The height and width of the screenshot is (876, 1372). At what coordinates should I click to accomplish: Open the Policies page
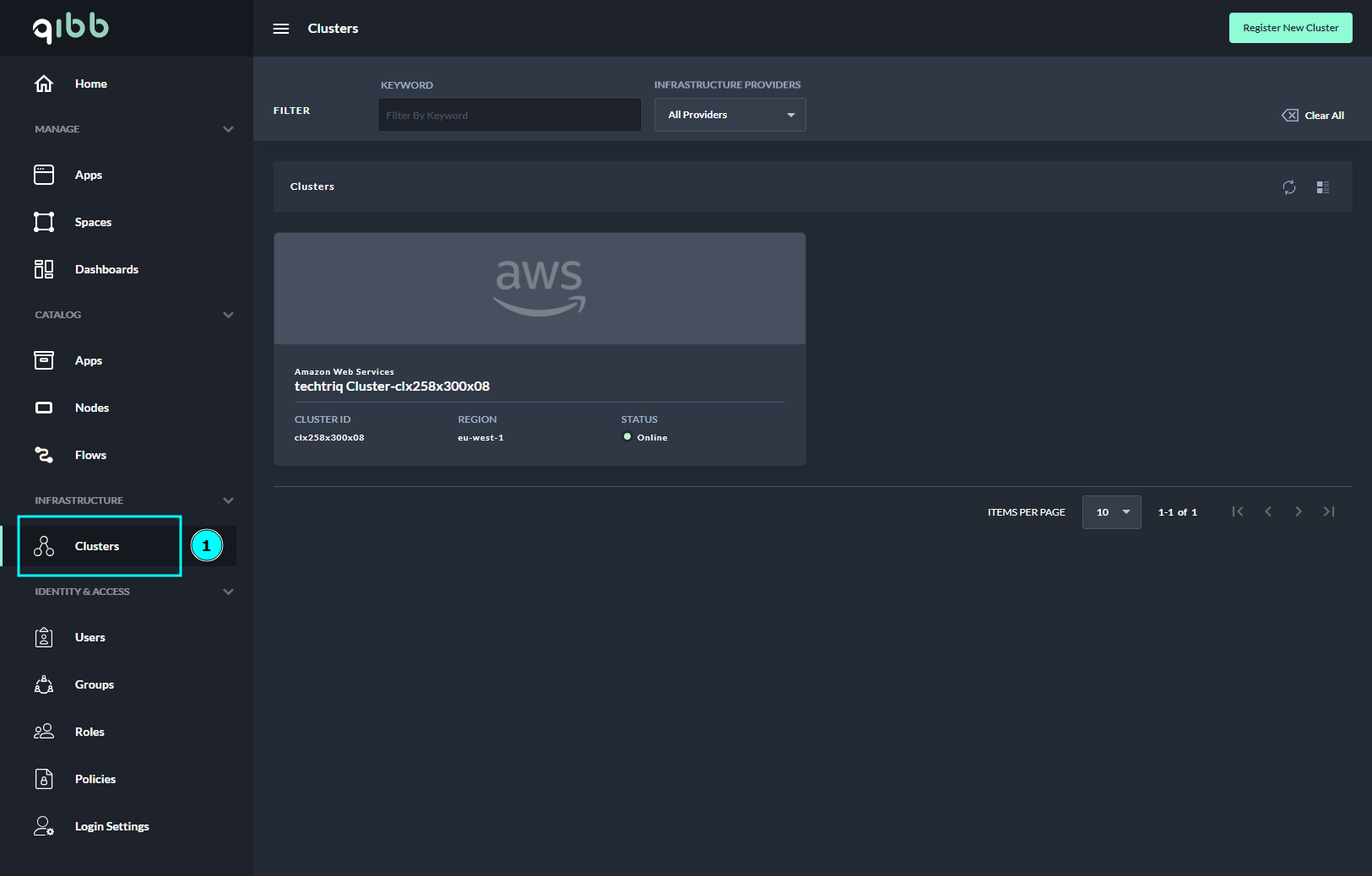pos(95,779)
